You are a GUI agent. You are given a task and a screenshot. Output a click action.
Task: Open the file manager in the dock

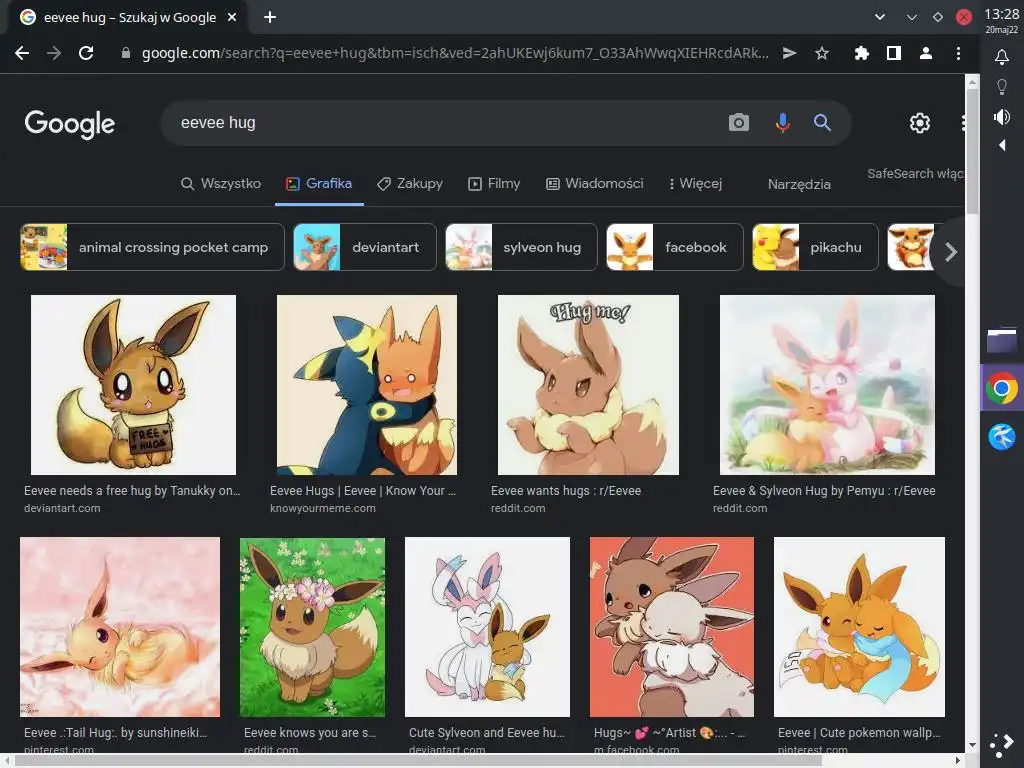click(1002, 341)
